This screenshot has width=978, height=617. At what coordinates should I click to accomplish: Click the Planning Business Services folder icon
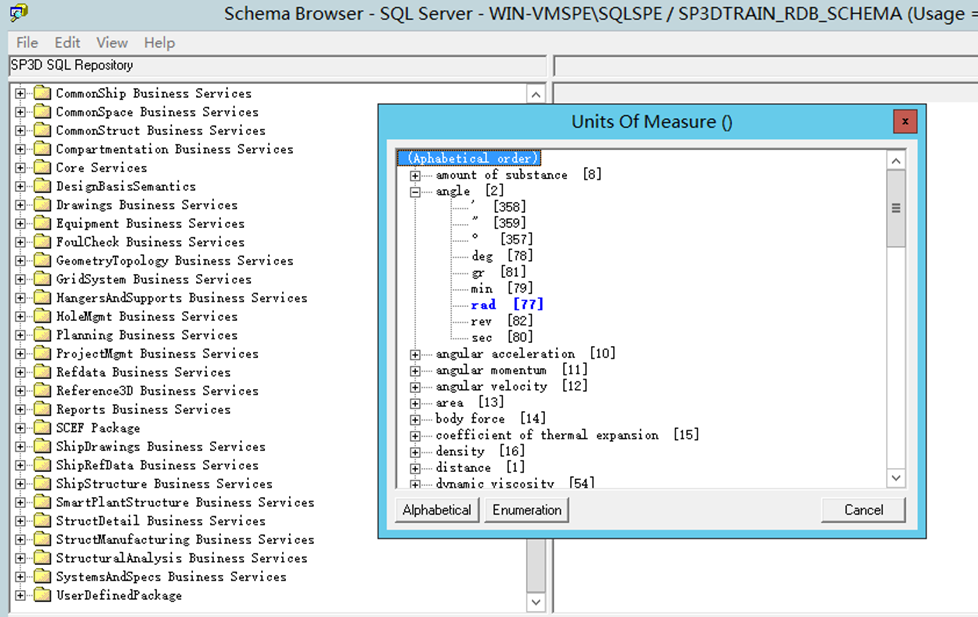coord(42,335)
